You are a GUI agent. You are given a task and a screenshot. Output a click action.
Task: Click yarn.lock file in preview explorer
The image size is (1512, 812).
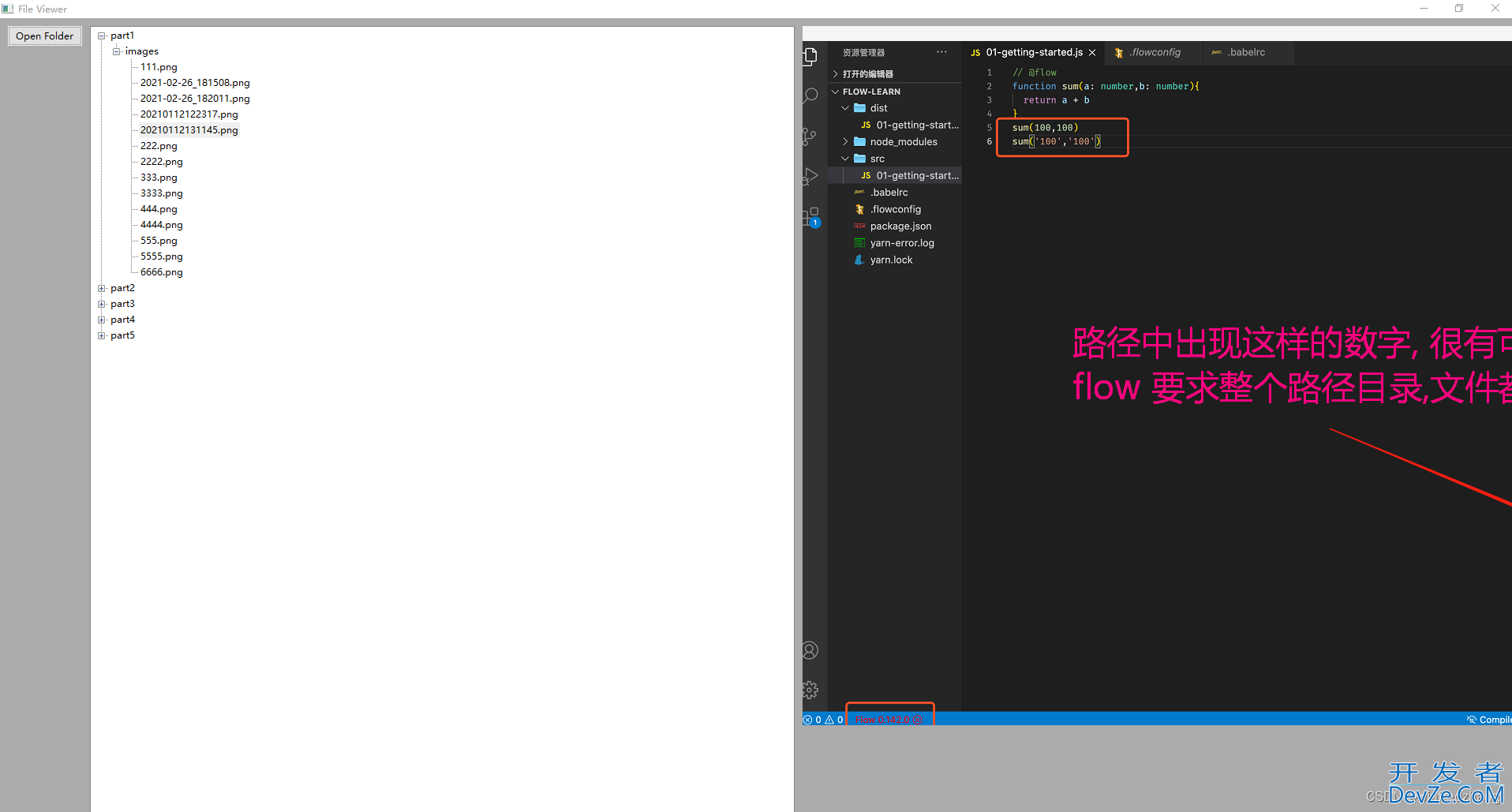[895, 260]
